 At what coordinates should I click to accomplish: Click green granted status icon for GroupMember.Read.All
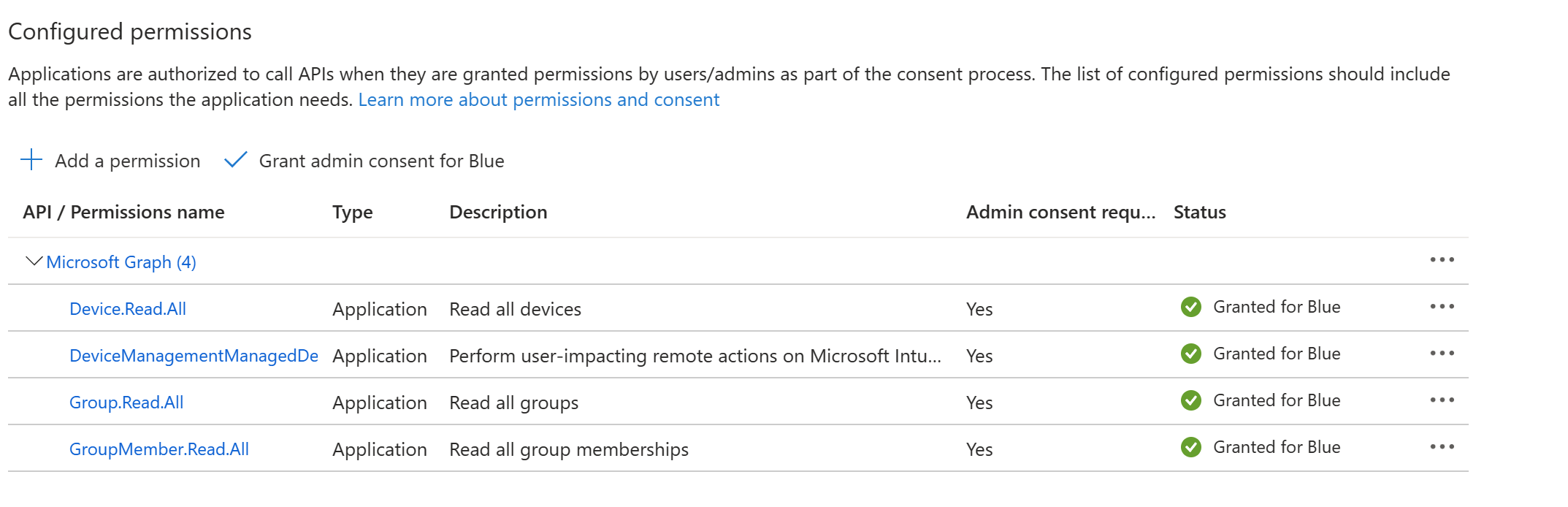click(1191, 447)
